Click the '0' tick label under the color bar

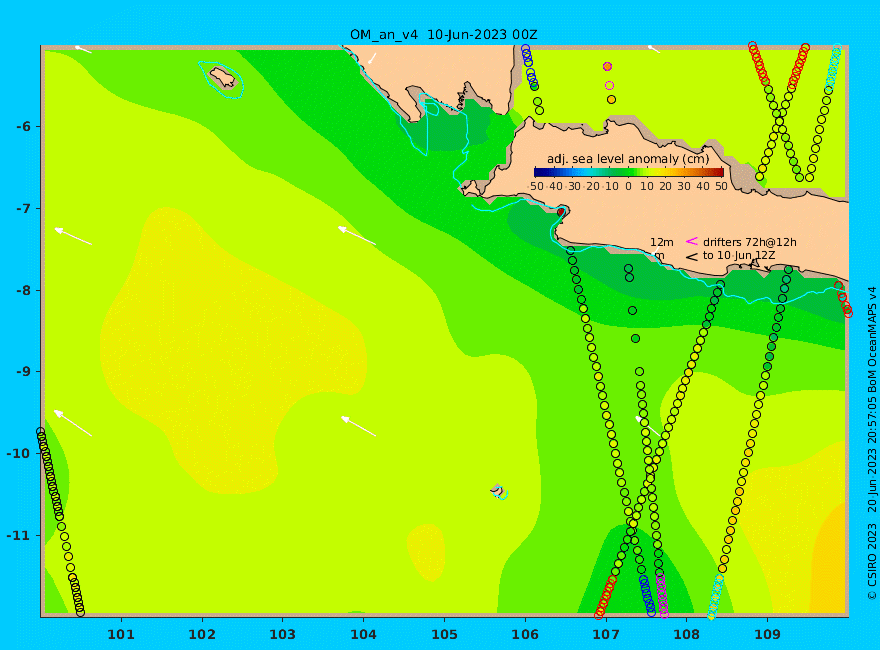629,186
